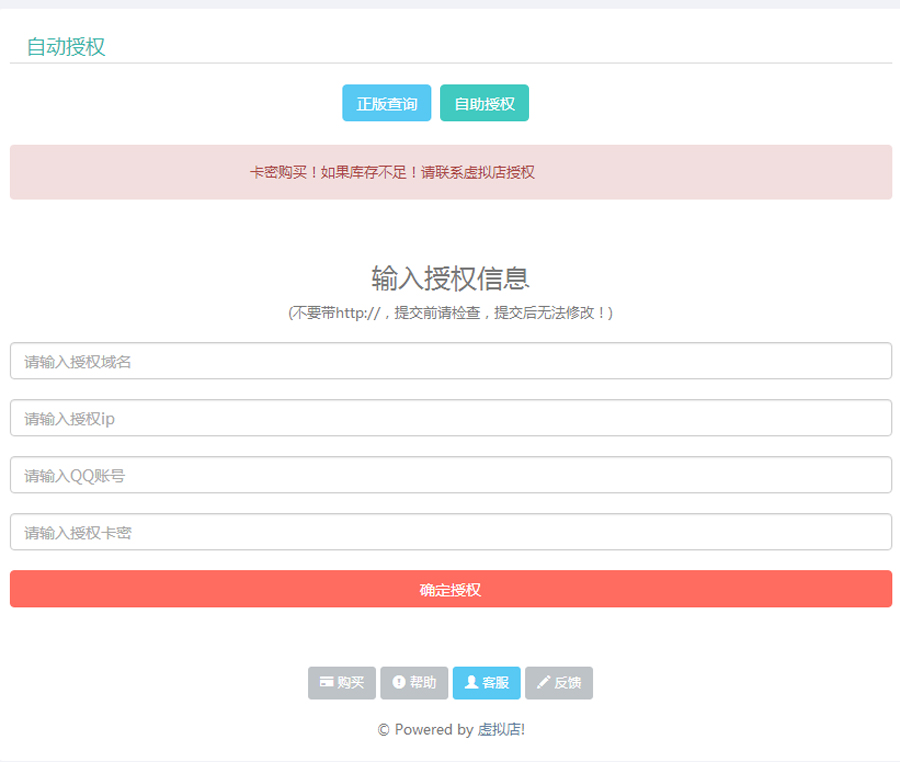Click the pencil icon for 反馈
The height and width of the screenshot is (762, 900).
(x=544, y=682)
